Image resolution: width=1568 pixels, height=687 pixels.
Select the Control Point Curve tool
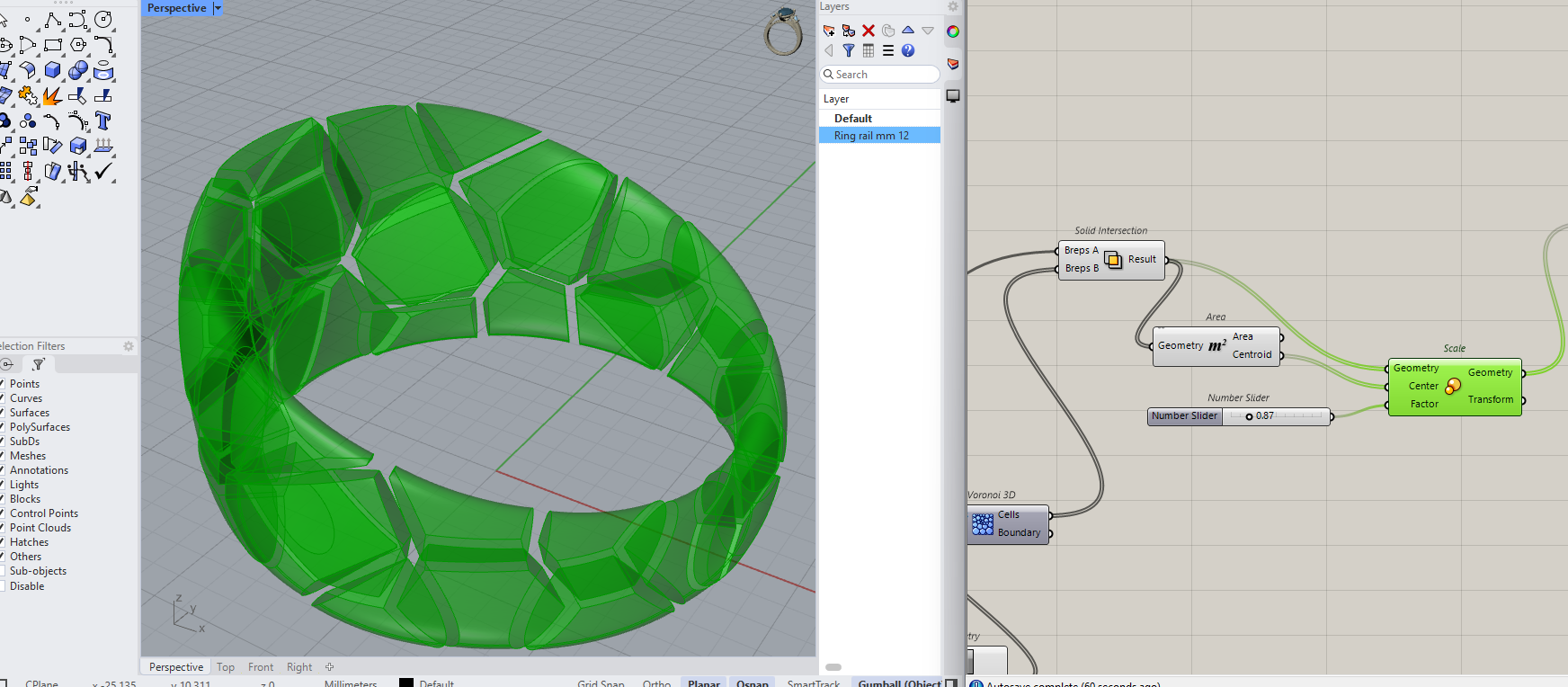[x=78, y=19]
